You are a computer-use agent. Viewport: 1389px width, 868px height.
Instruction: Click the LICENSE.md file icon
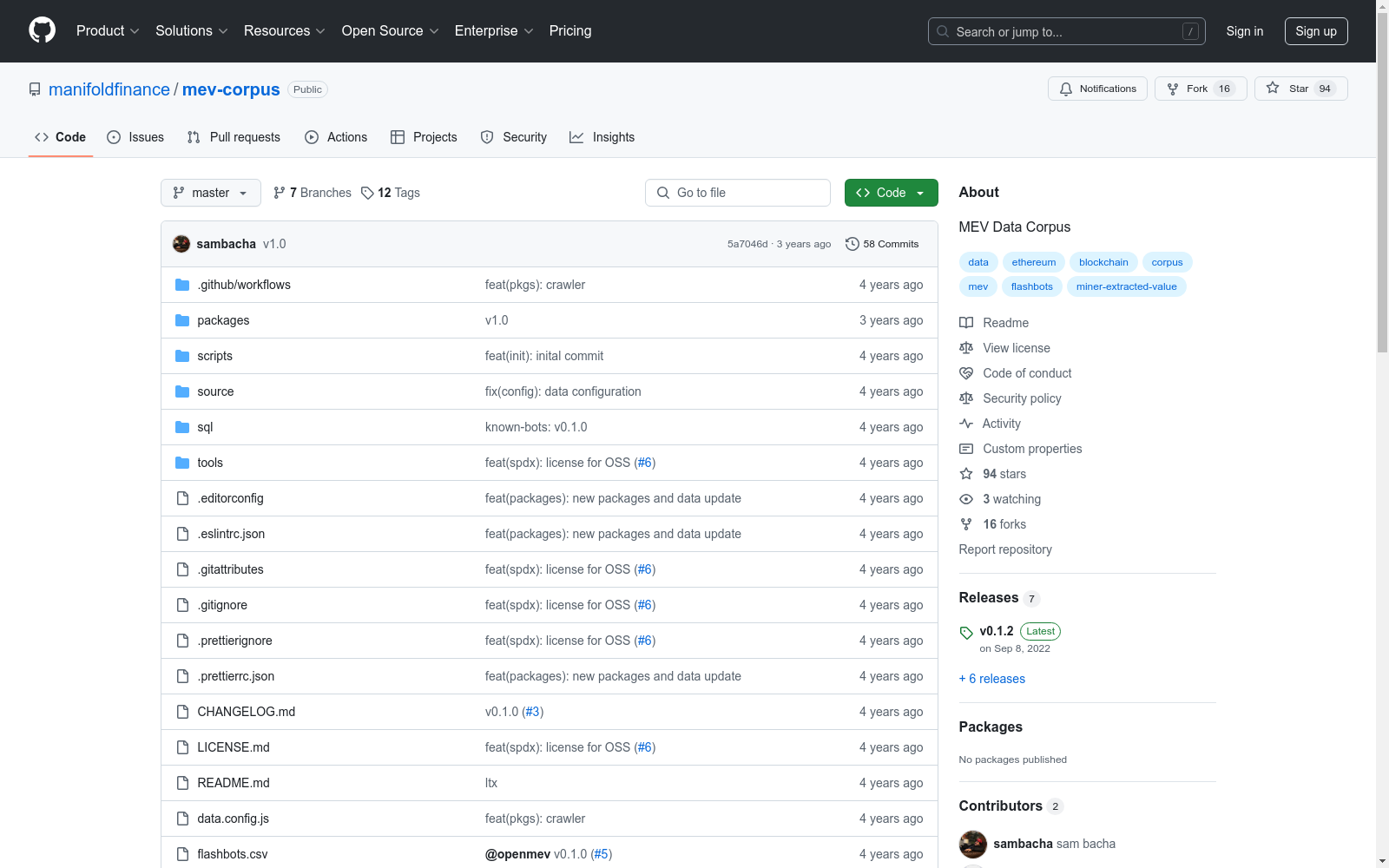[182, 747]
